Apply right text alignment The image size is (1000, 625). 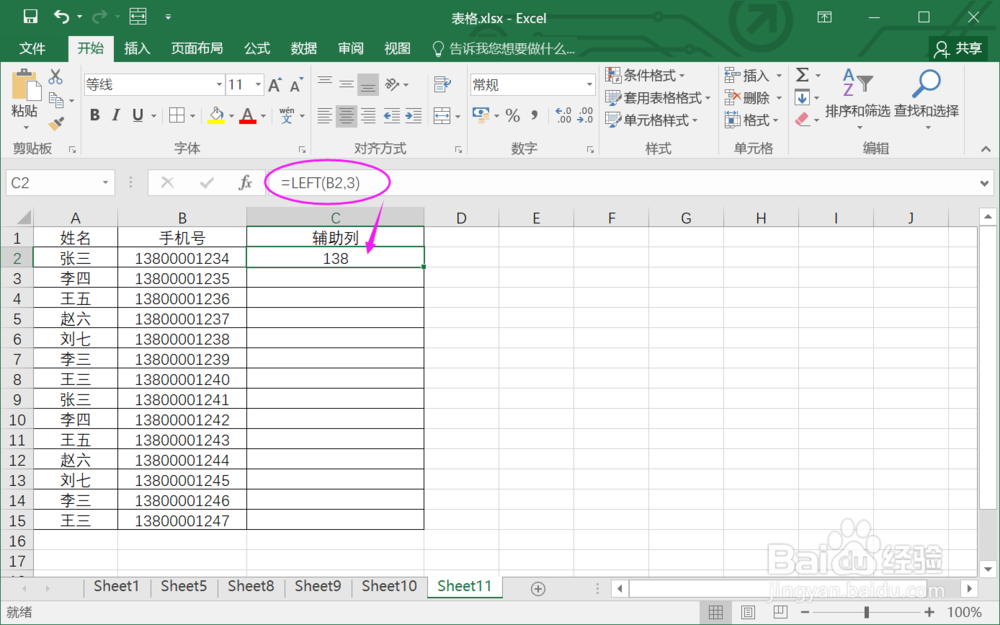tap(368, 115)
